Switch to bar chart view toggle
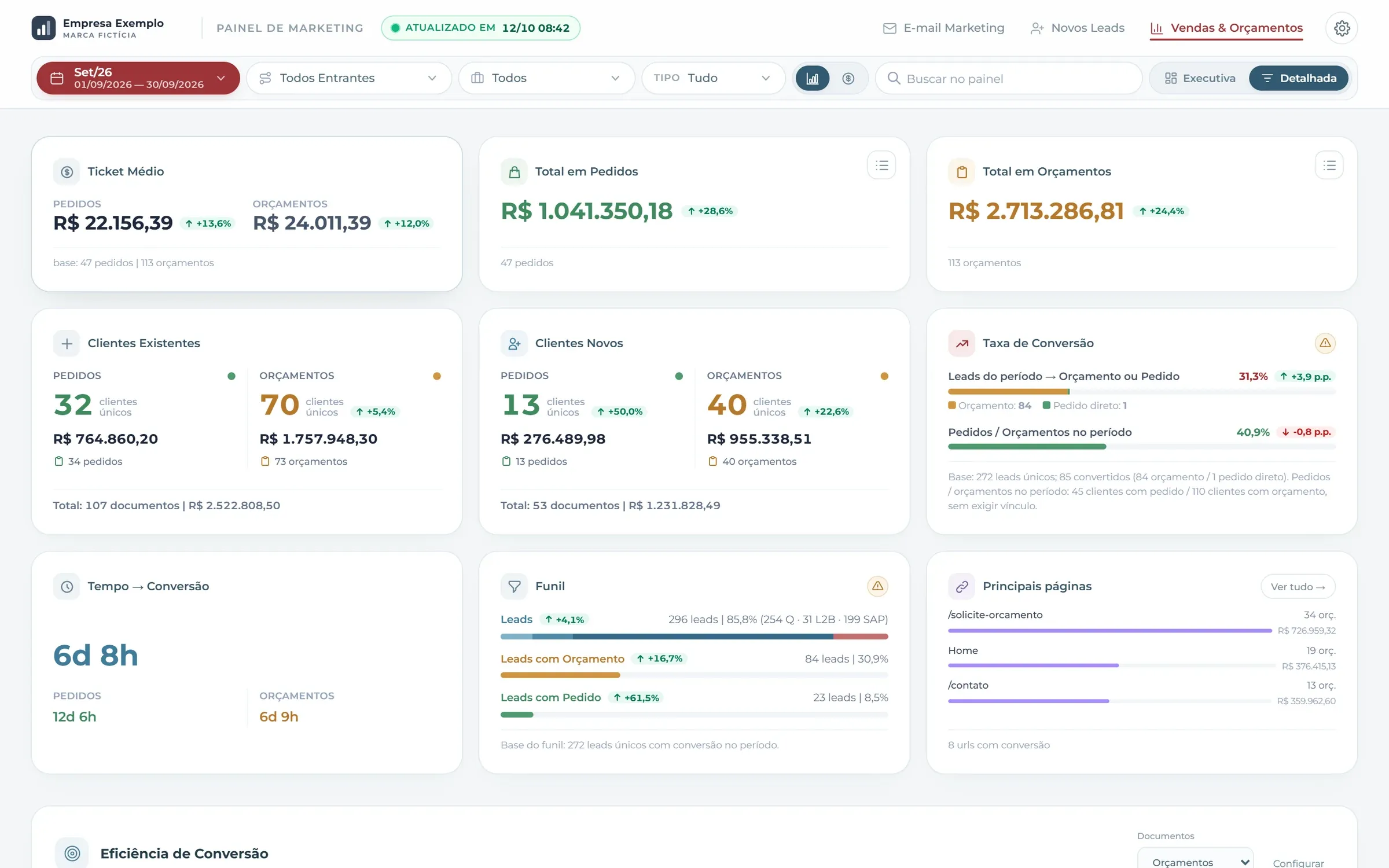 pyautogui.click(x=813, y=78)
